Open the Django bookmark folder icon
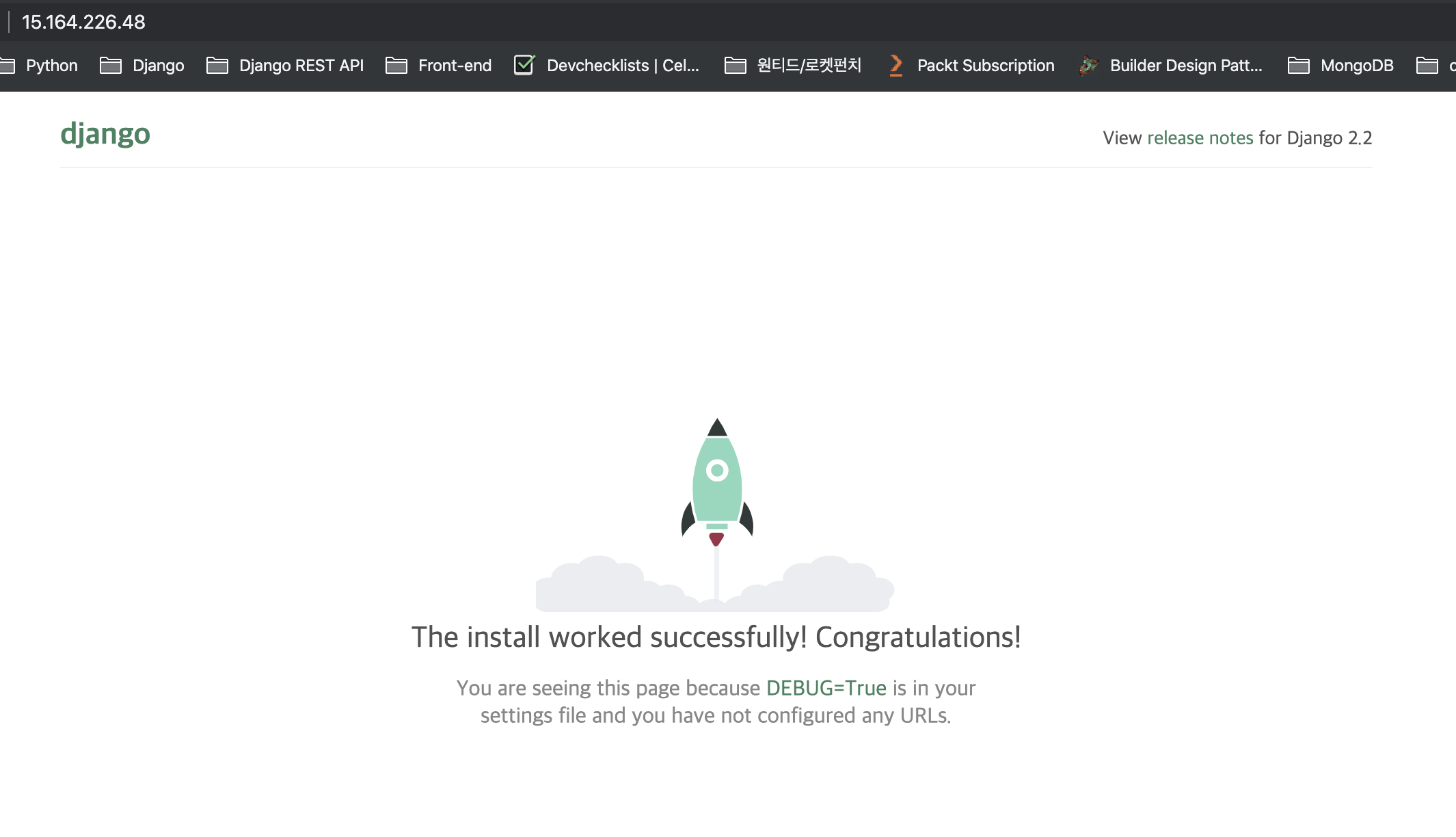Screen dimensions: 1456x837 (110, 66)
